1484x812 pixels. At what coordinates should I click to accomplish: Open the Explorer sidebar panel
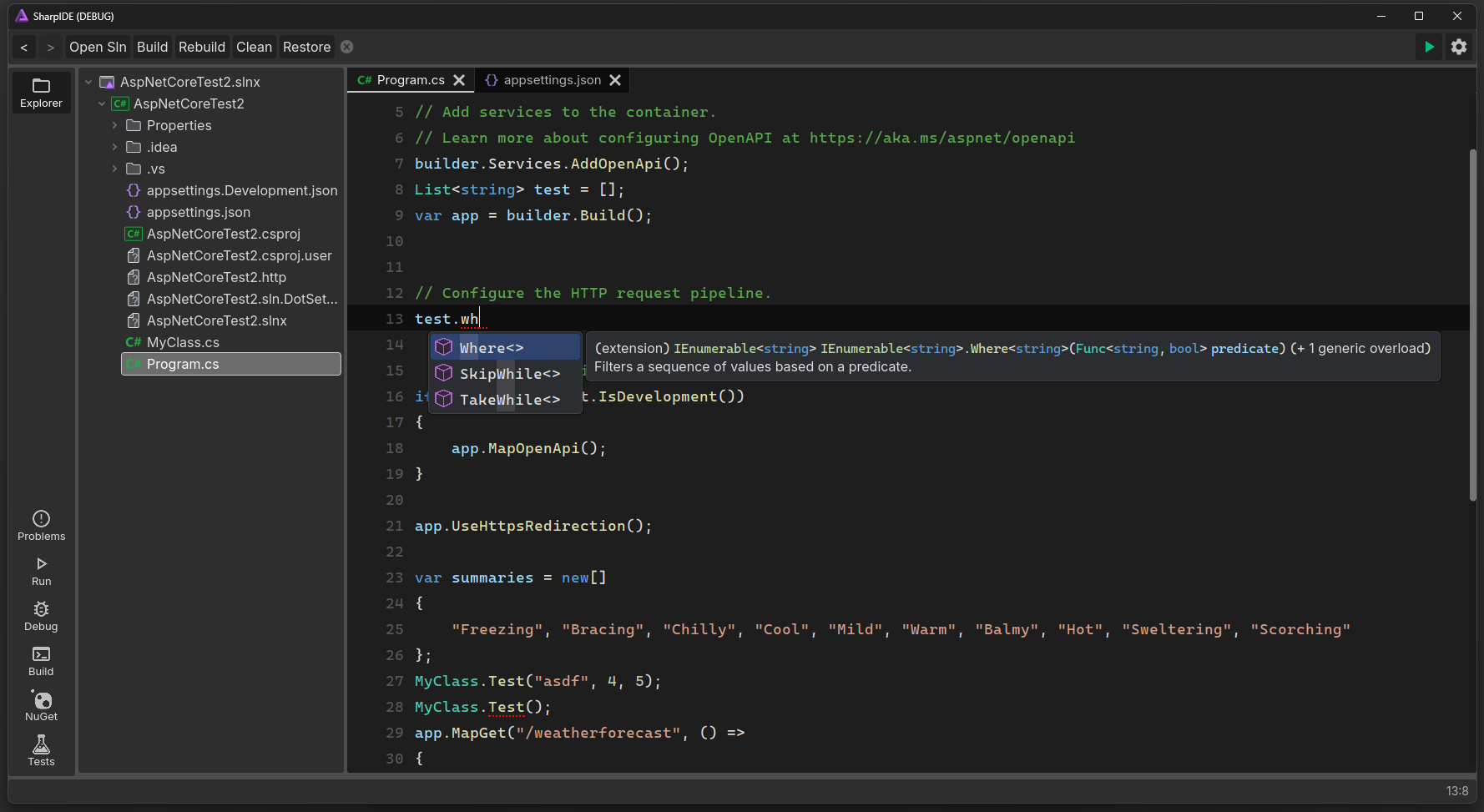41,93
